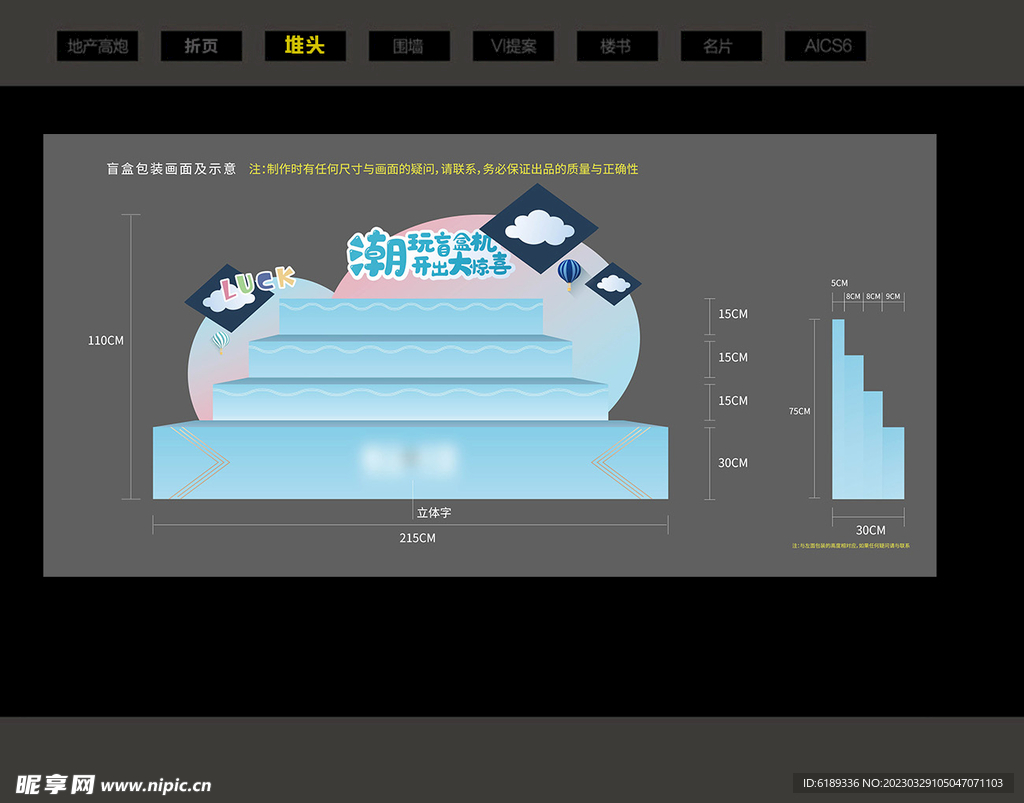Open the 楼书 tab
The height and width of the screenshot is (803, 1024).
(x=617, y=46)
